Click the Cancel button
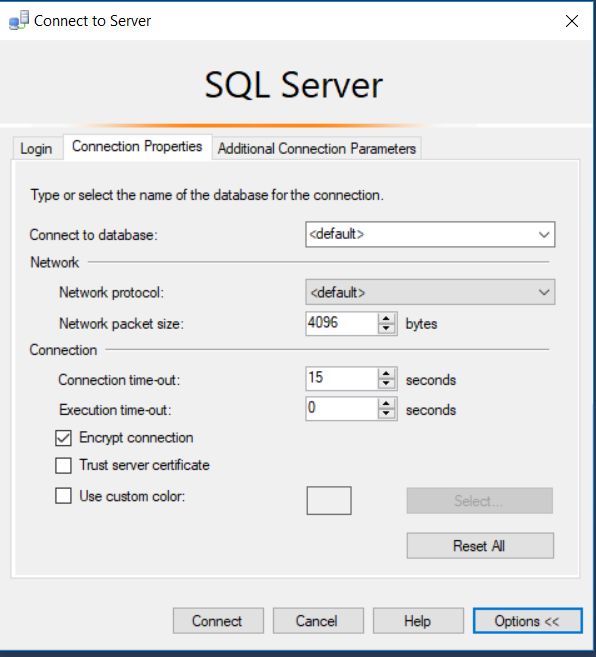 point(318,621)
